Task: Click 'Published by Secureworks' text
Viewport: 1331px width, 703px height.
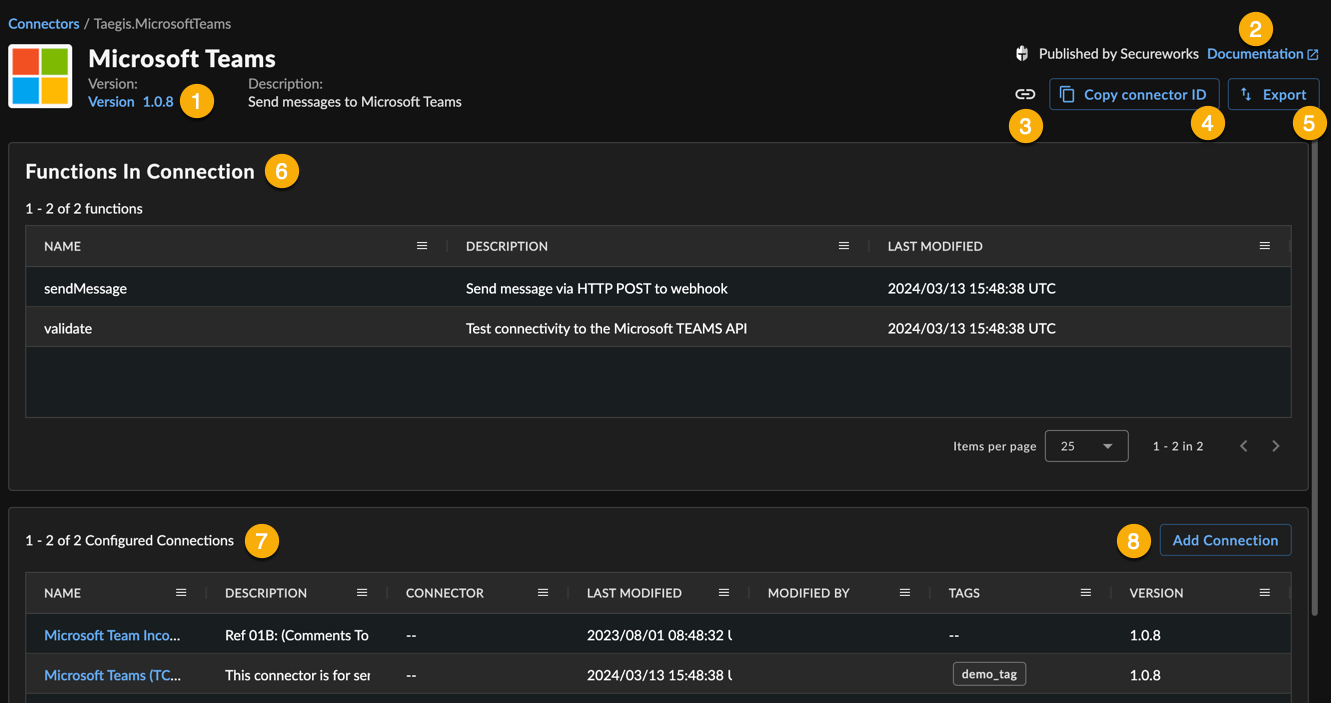Action: click(1119, 54)
